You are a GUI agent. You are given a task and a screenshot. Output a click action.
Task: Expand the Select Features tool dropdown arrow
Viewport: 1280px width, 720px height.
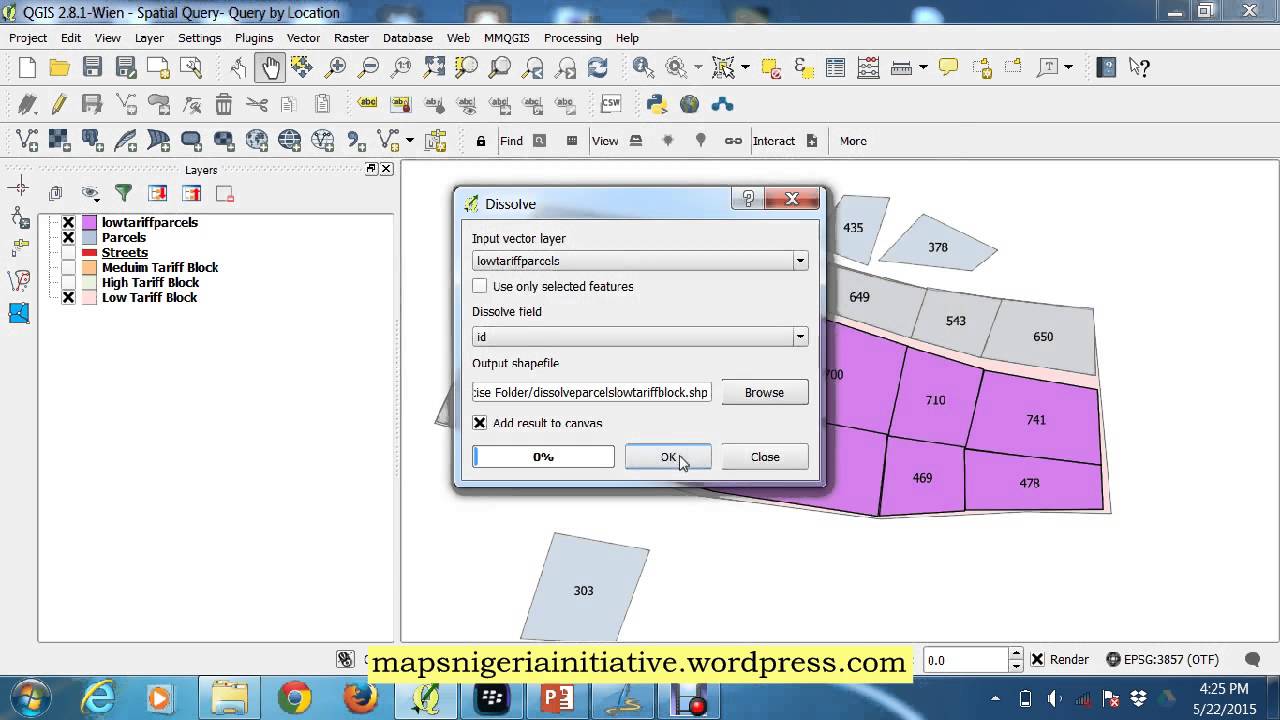point(745,67)
